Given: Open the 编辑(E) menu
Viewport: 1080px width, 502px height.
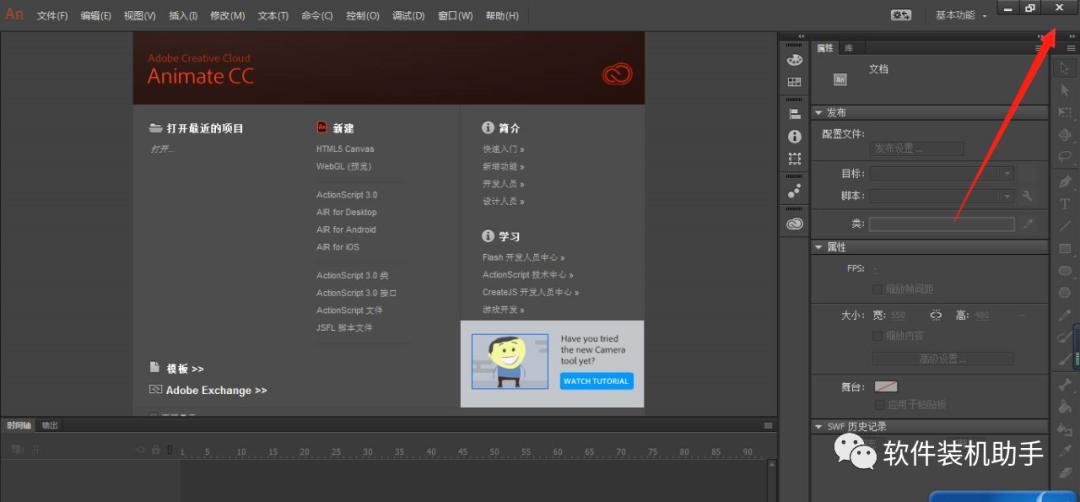Looking at the screenshot, I should tap(96, 16).
